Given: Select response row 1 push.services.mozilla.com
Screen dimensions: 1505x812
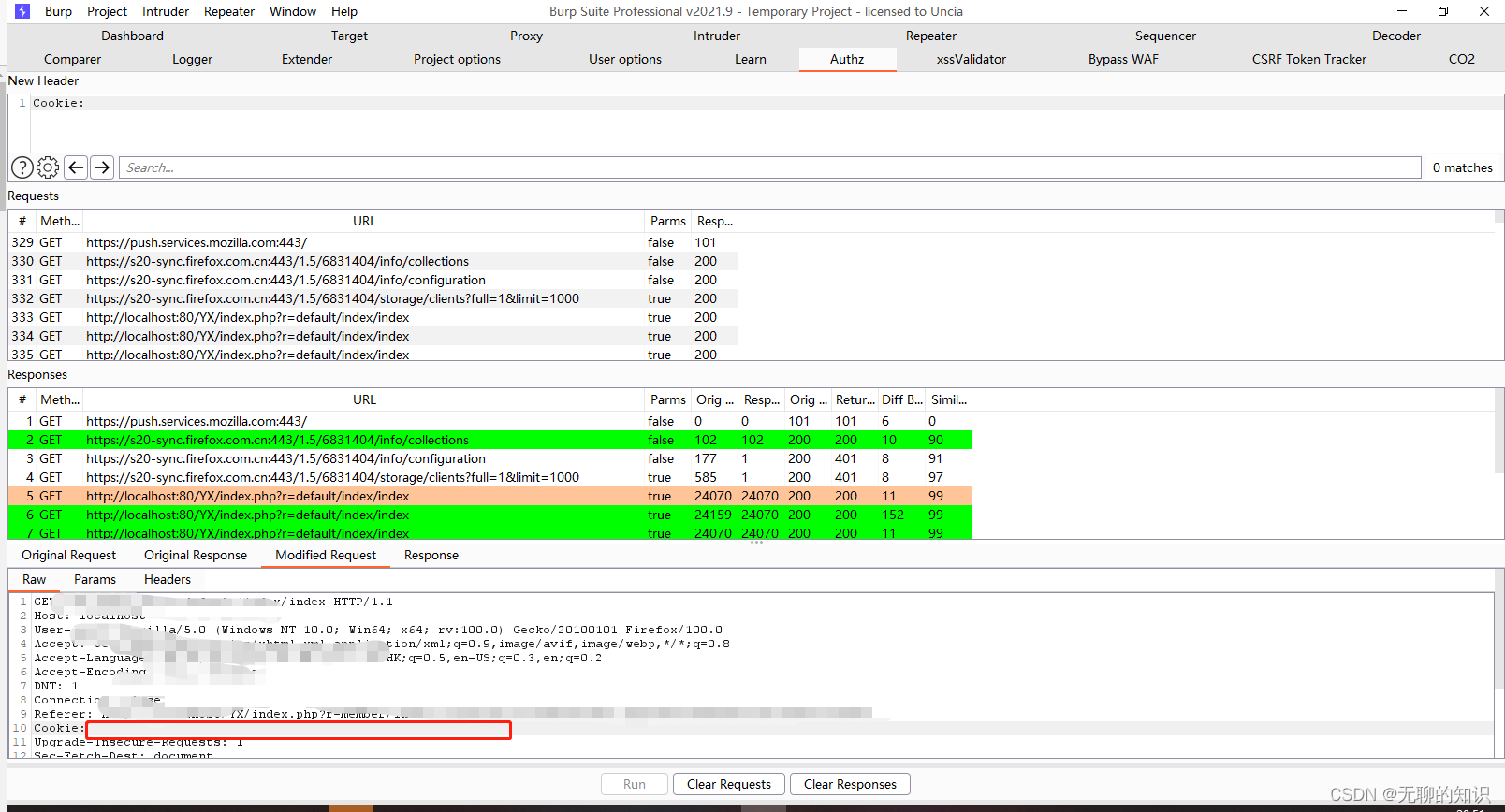Looking at the screenshot, I should [x=490, y=421].
